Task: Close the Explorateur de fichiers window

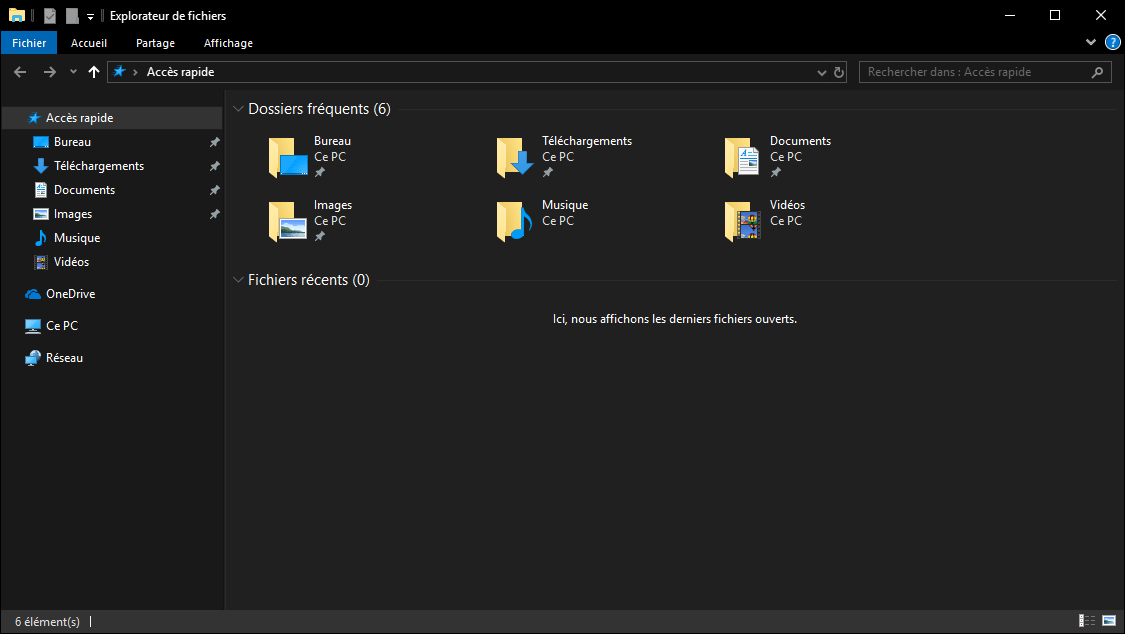Action: pyautogui.click(x=1101, y=15)
